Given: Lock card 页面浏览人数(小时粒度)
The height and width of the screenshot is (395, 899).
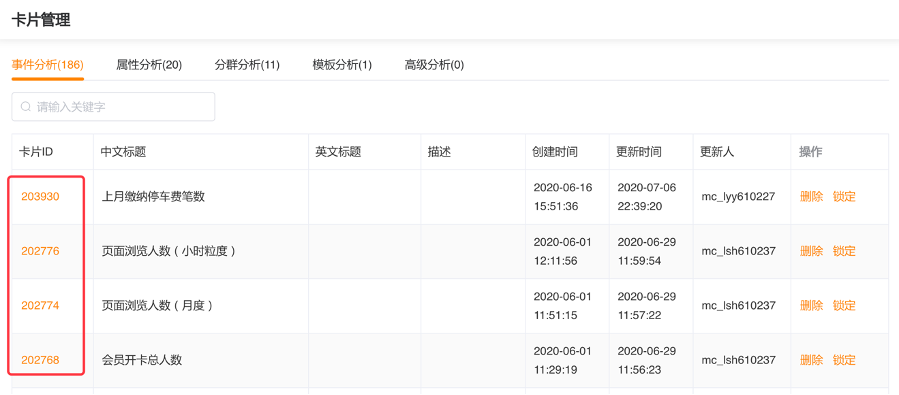Looking at the screenshot, I should [x=844, y=251].
